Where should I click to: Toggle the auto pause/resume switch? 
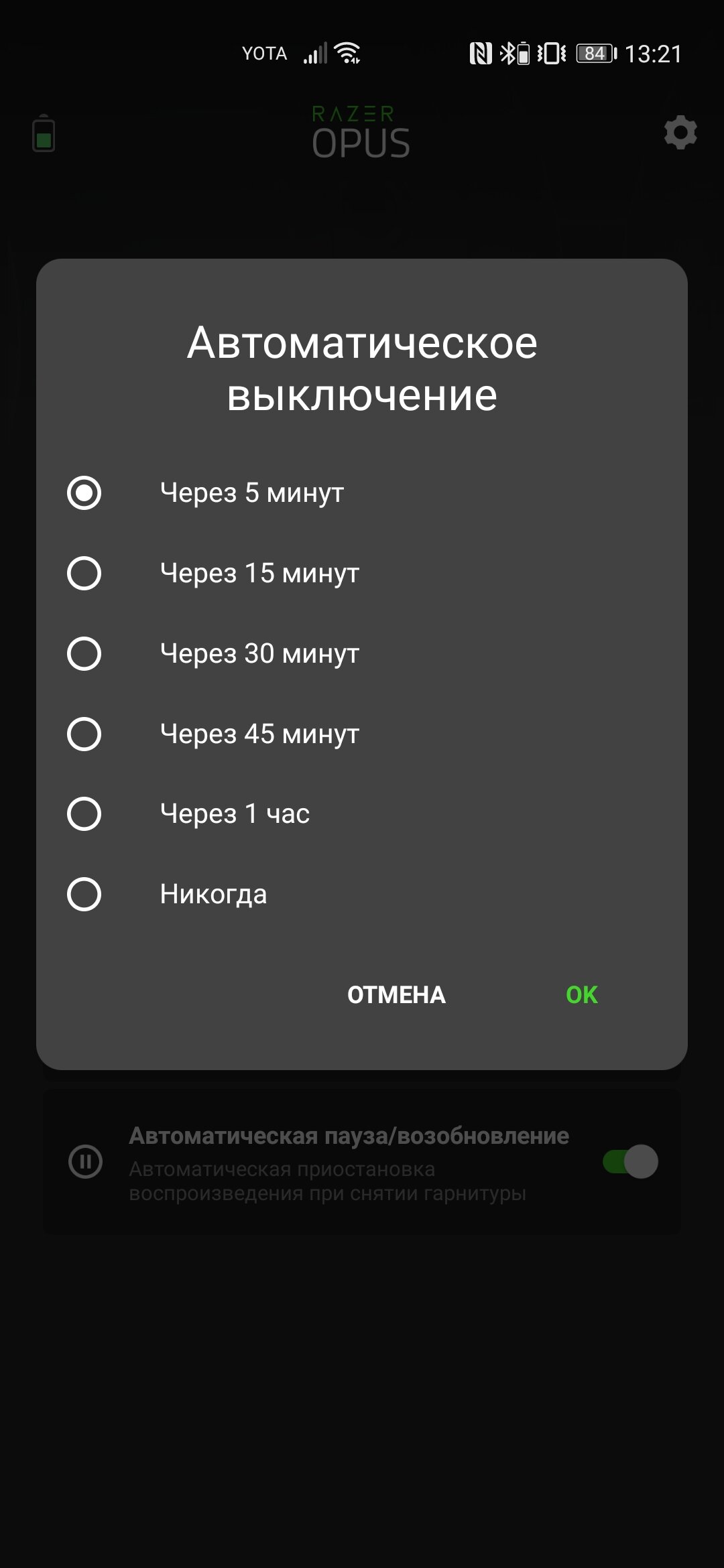click(x=630, y=1161)
